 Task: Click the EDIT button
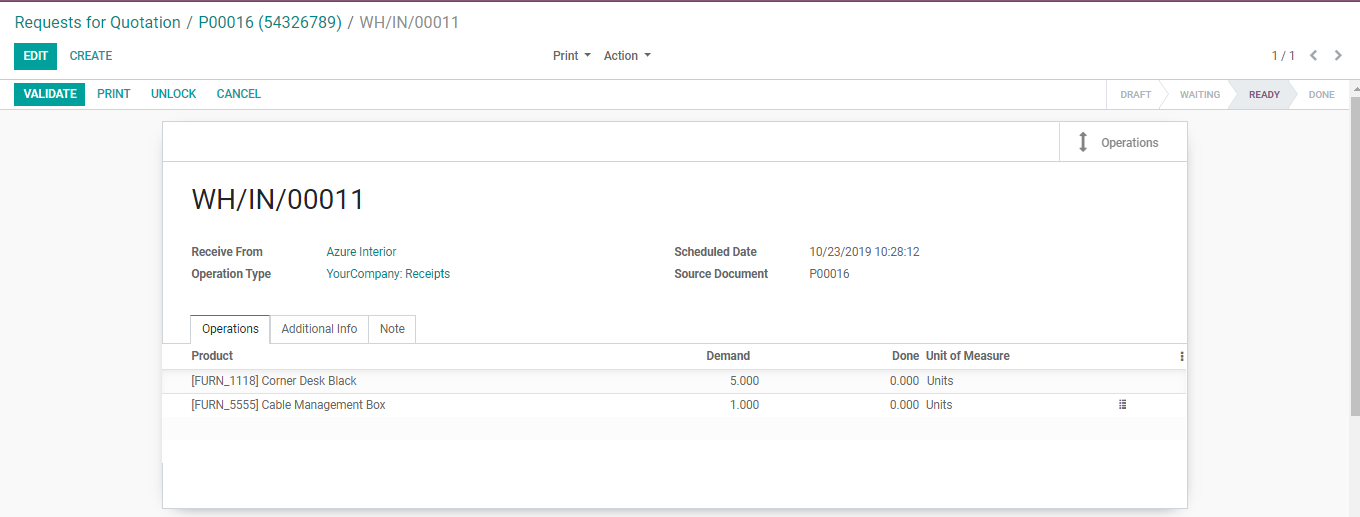click(36, 56)
